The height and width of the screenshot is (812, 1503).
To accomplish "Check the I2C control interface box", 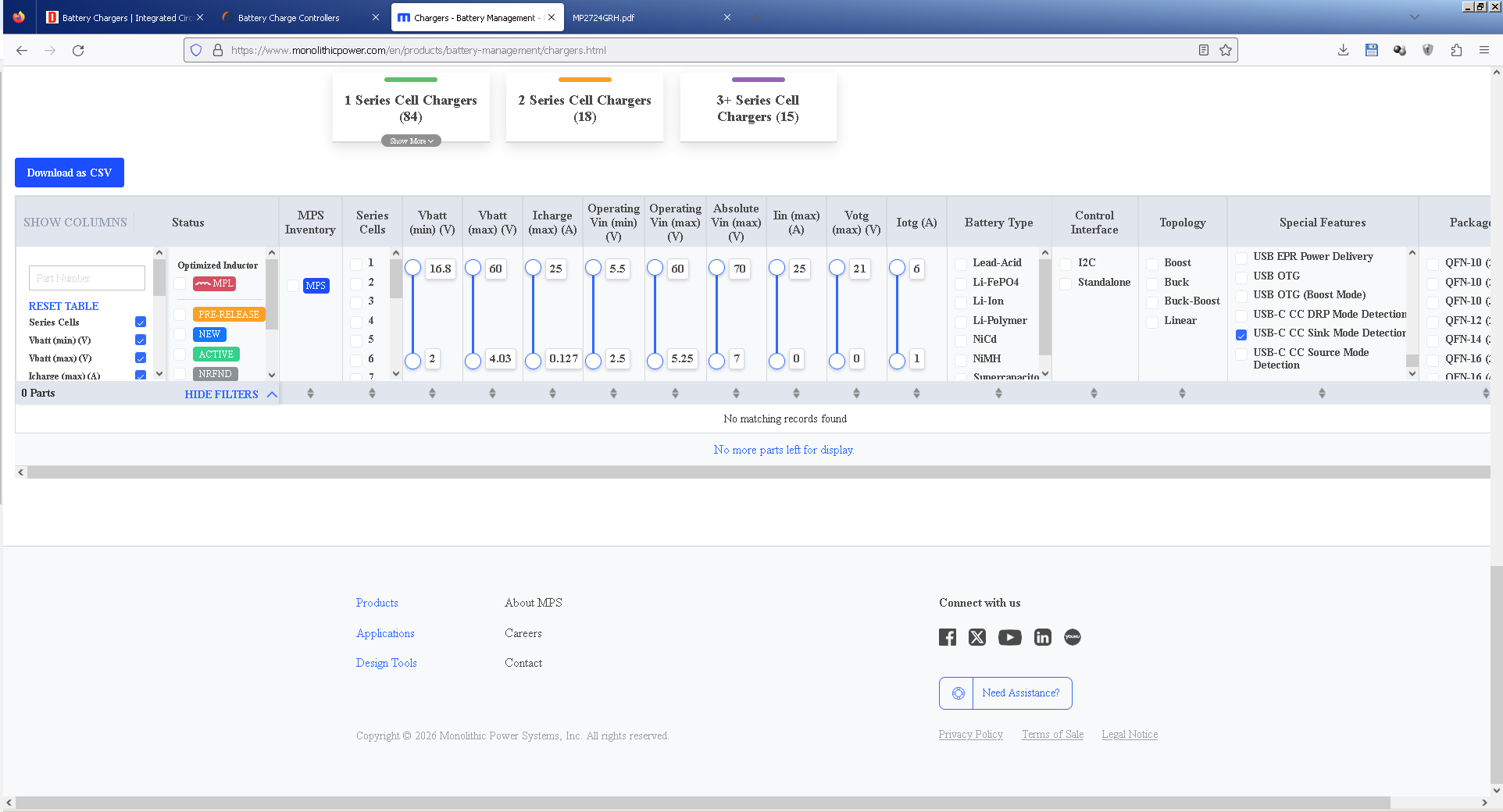I will pos(1066,264).
